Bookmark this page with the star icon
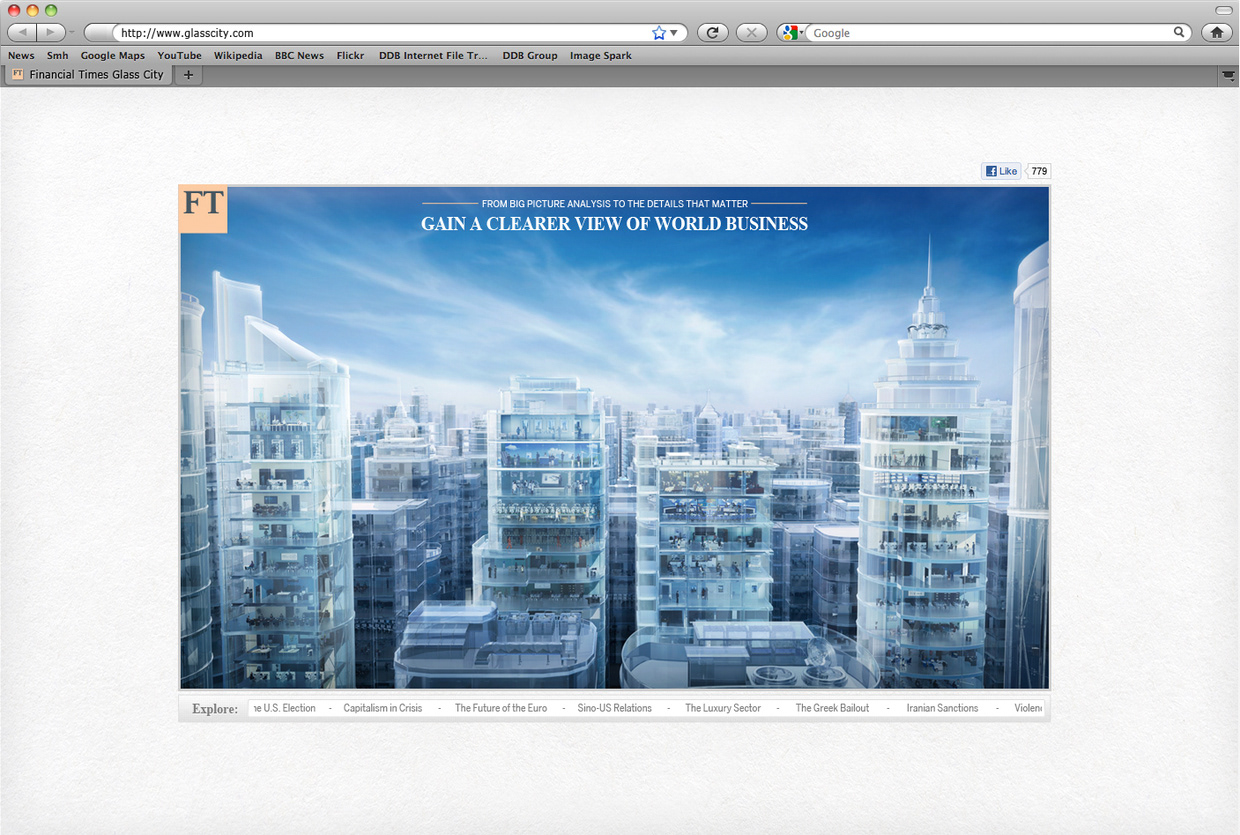 (658, 33)
